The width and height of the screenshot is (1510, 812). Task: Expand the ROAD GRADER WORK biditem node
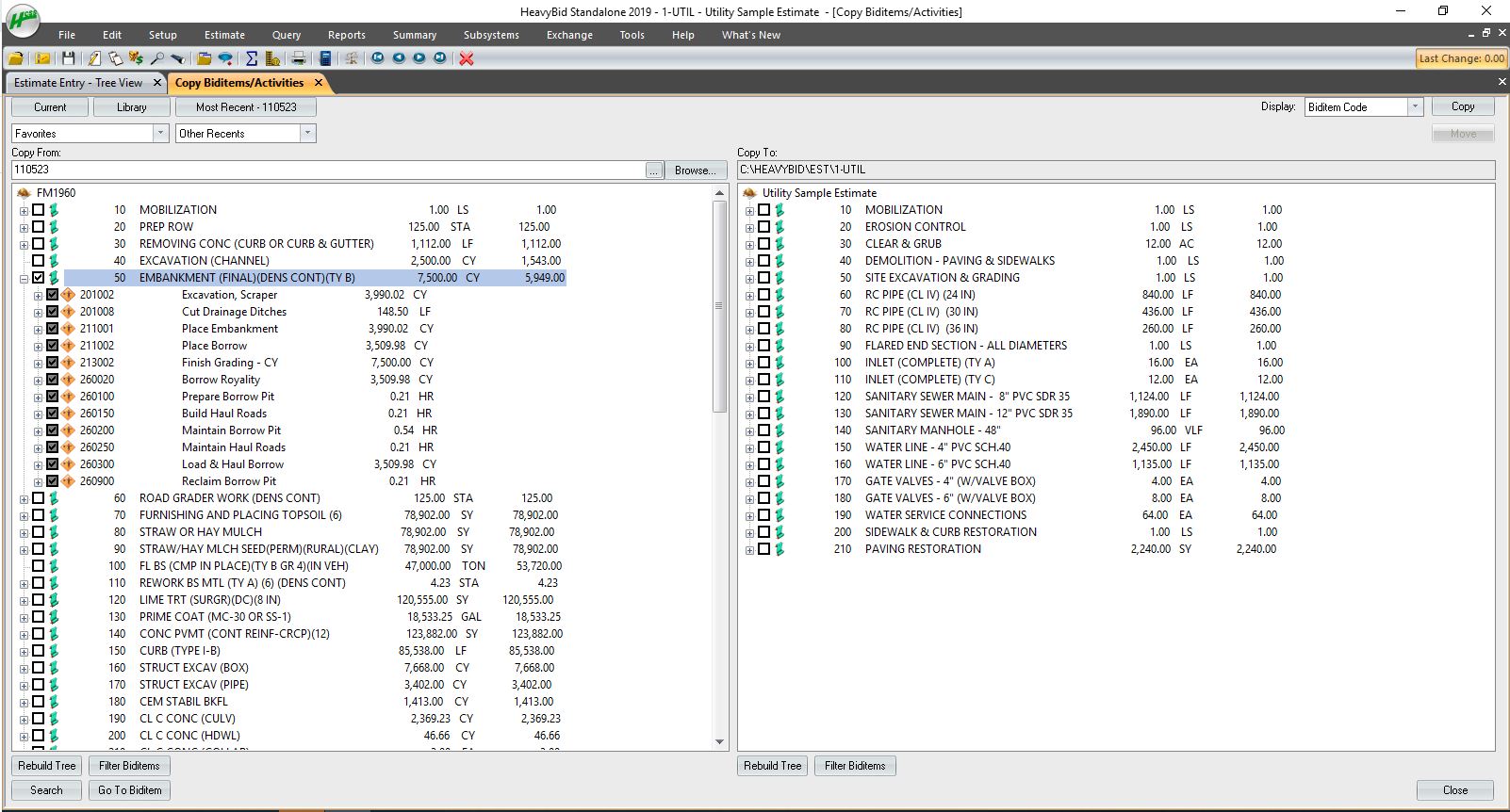[x=24, y=499]
